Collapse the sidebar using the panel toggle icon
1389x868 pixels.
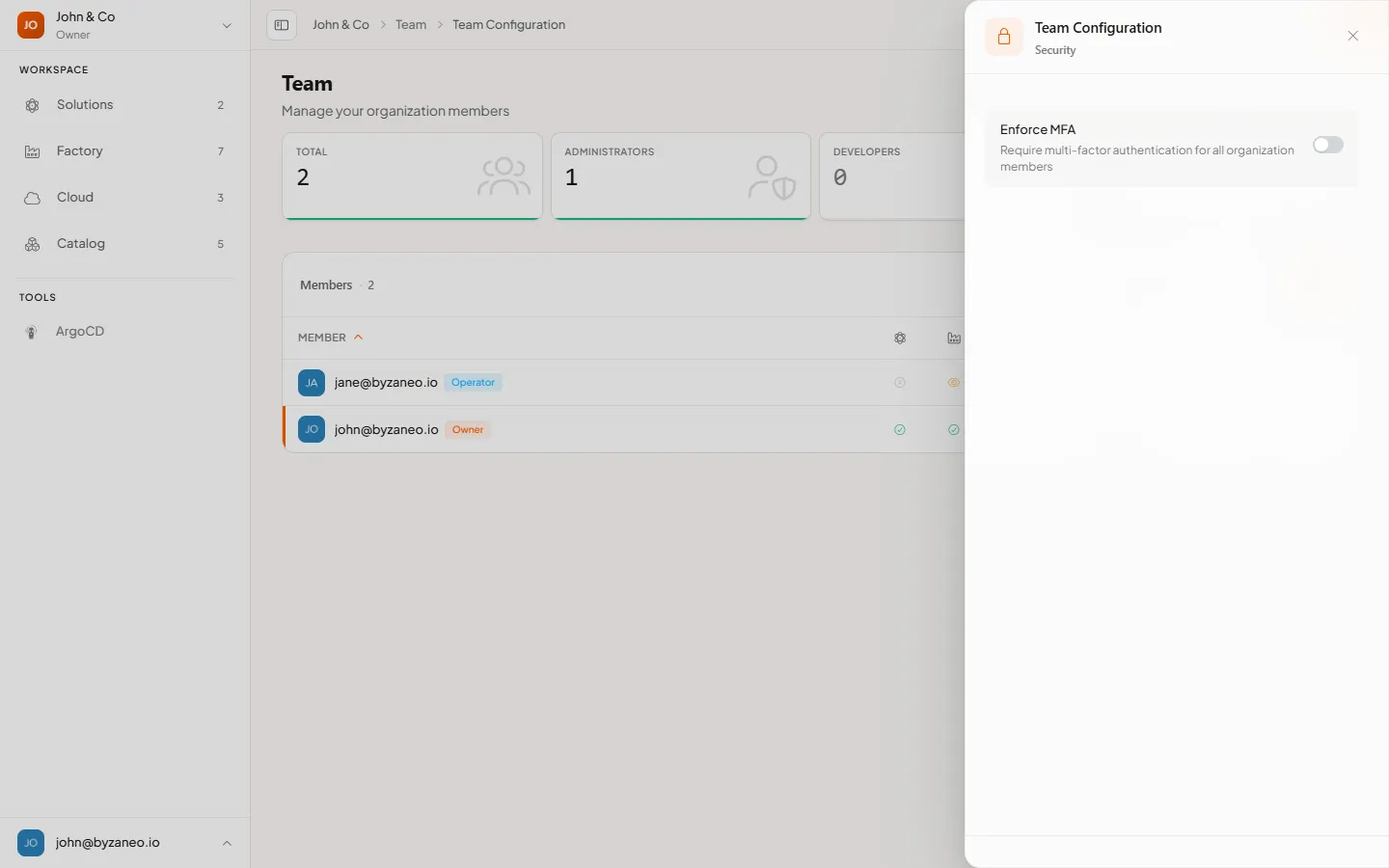(x=282, y=25)
